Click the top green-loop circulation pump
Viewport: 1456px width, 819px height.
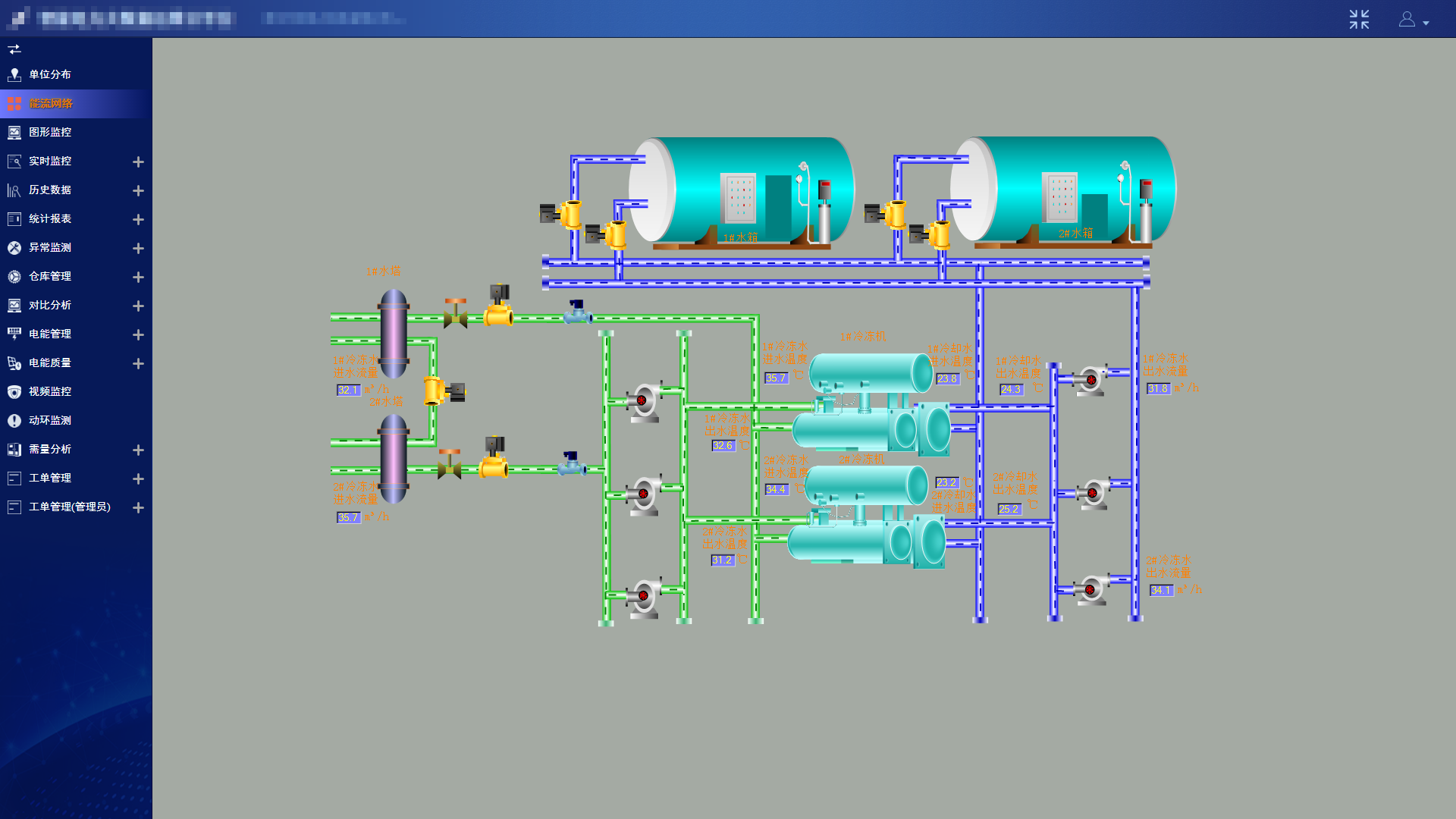[x=645, y=401]
